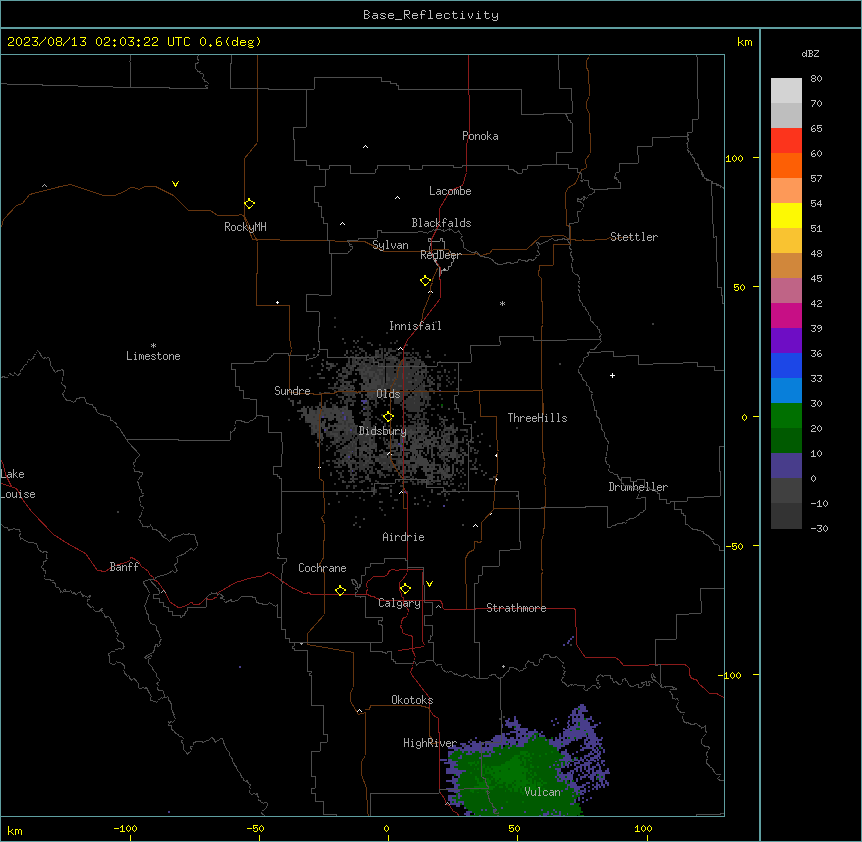
Task: Click the yellow V marker east of Calgary
Action: click(429, 584)
